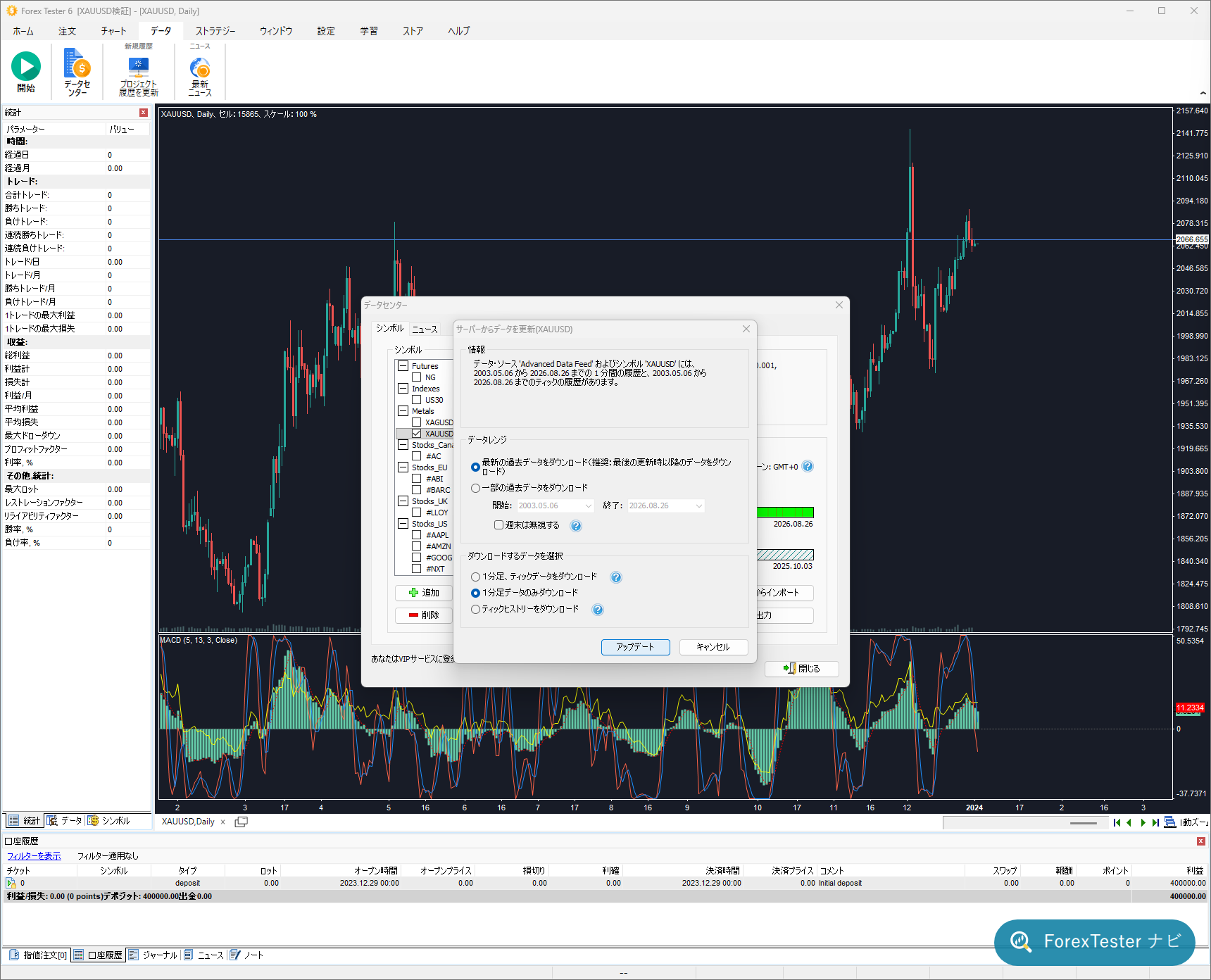Screen dimensions: 1211x980
Task: Step chart forward with green right arrow
Action: 1143,822
